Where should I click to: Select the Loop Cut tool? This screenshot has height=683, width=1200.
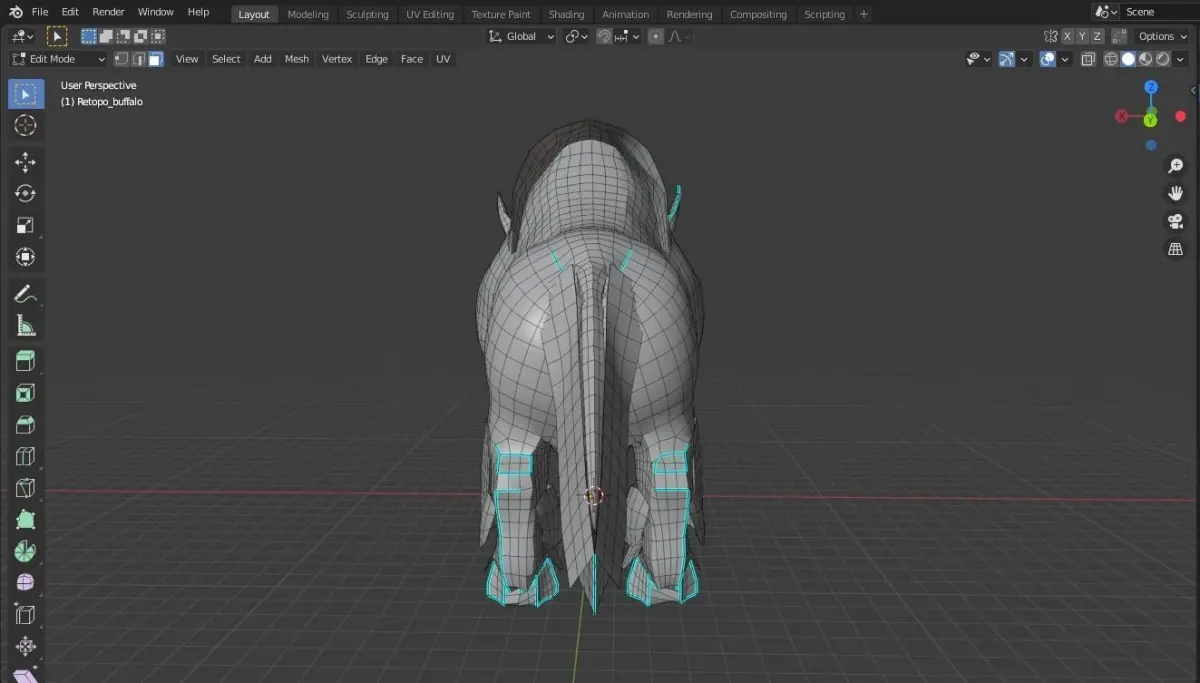(x=26, y=457)
